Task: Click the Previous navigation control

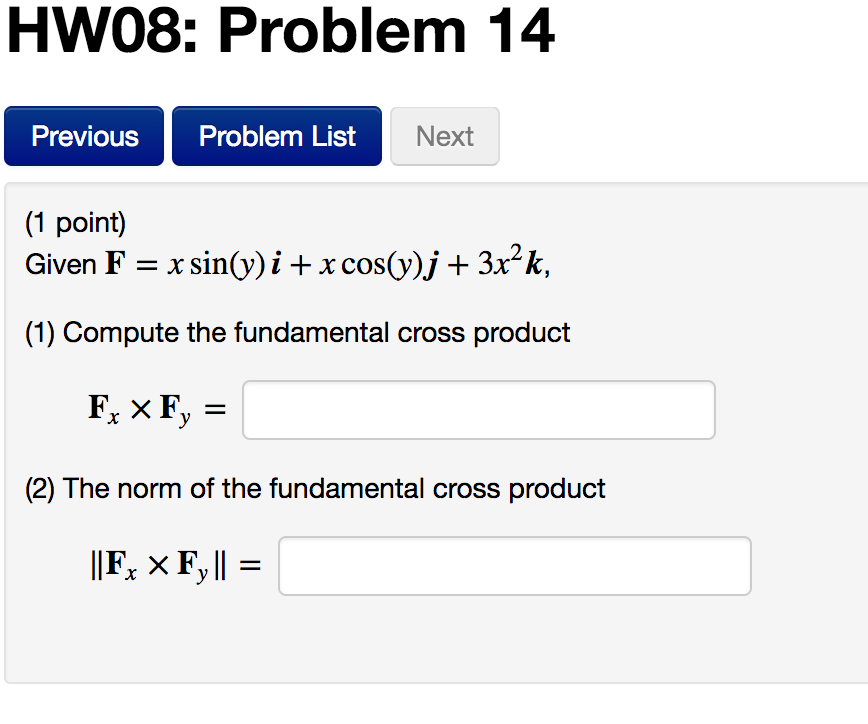Action: (x=83, y=136)
